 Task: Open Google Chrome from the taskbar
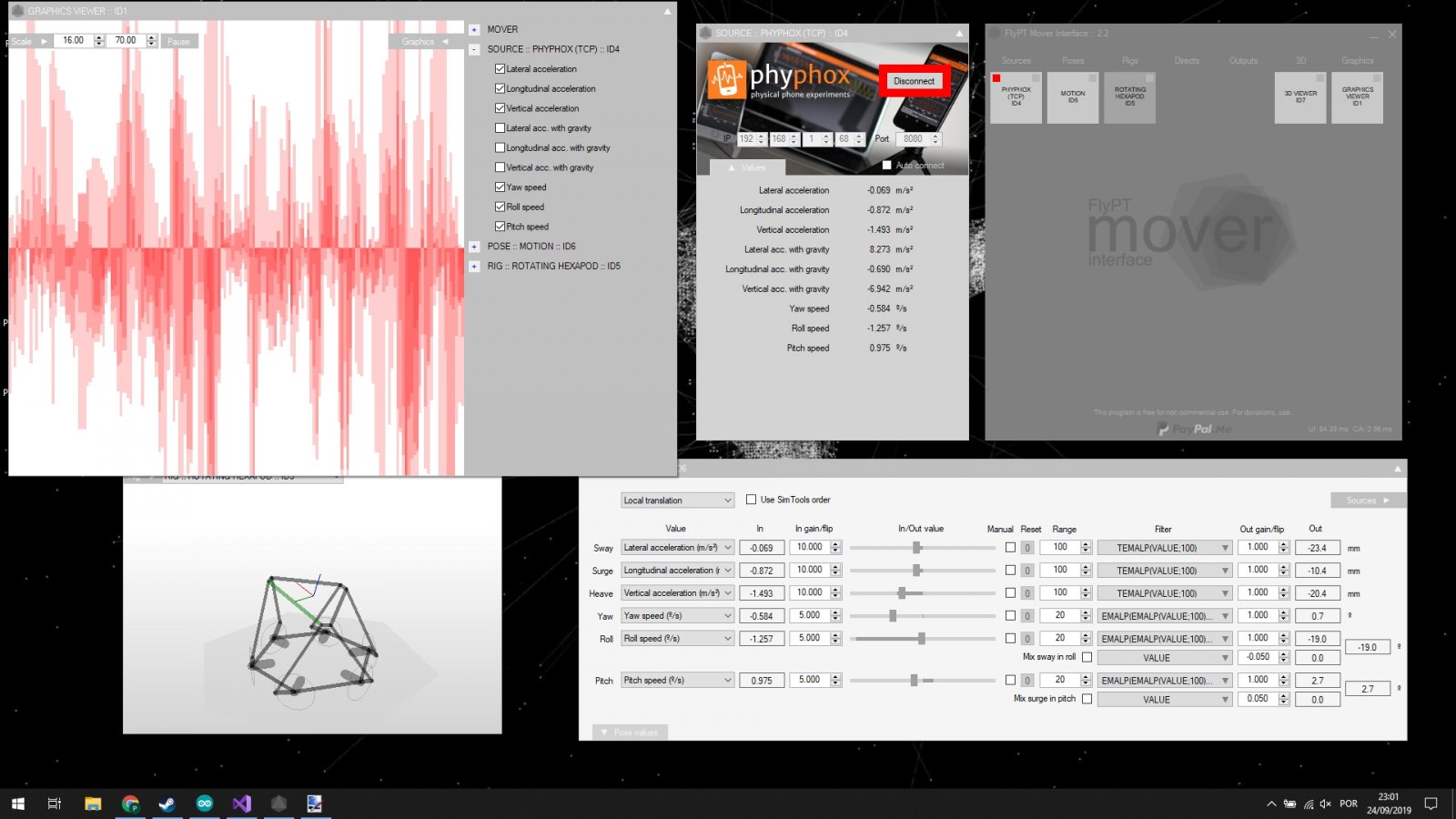pyautogui.click(x=130, y=804)
